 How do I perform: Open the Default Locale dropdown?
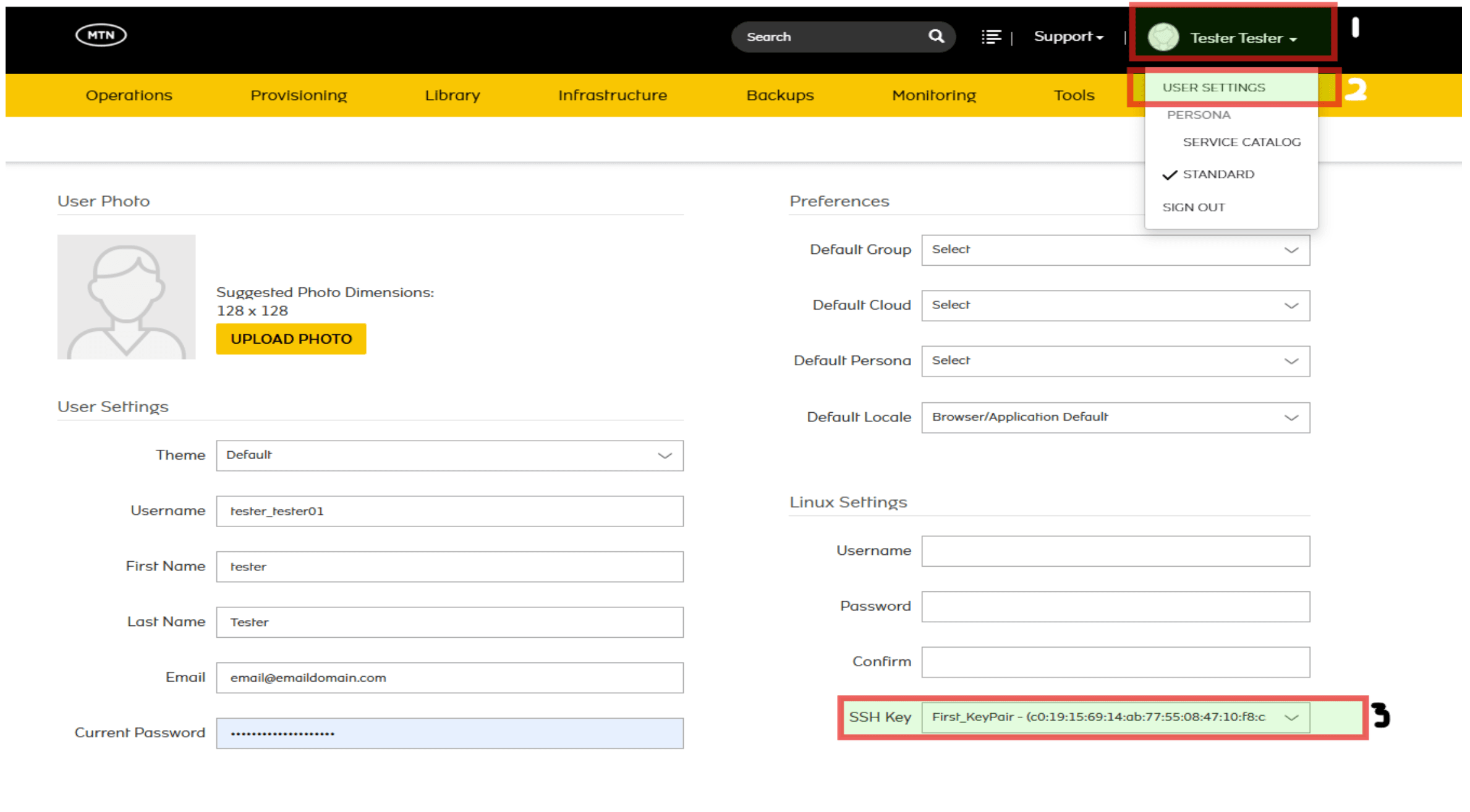click(1115, 417)
